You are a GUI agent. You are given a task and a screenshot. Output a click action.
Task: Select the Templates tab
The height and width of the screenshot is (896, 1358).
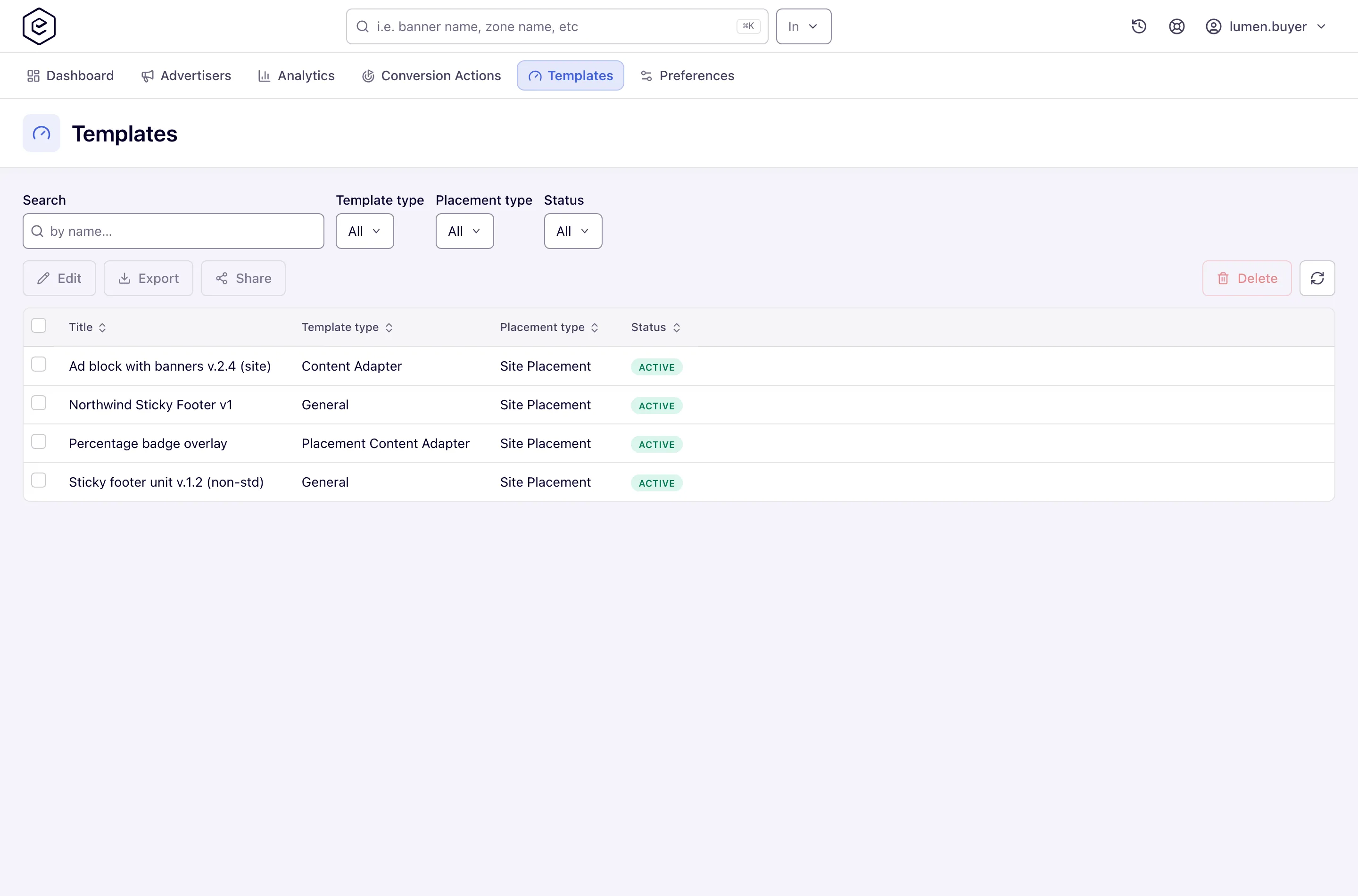(570, 75)
